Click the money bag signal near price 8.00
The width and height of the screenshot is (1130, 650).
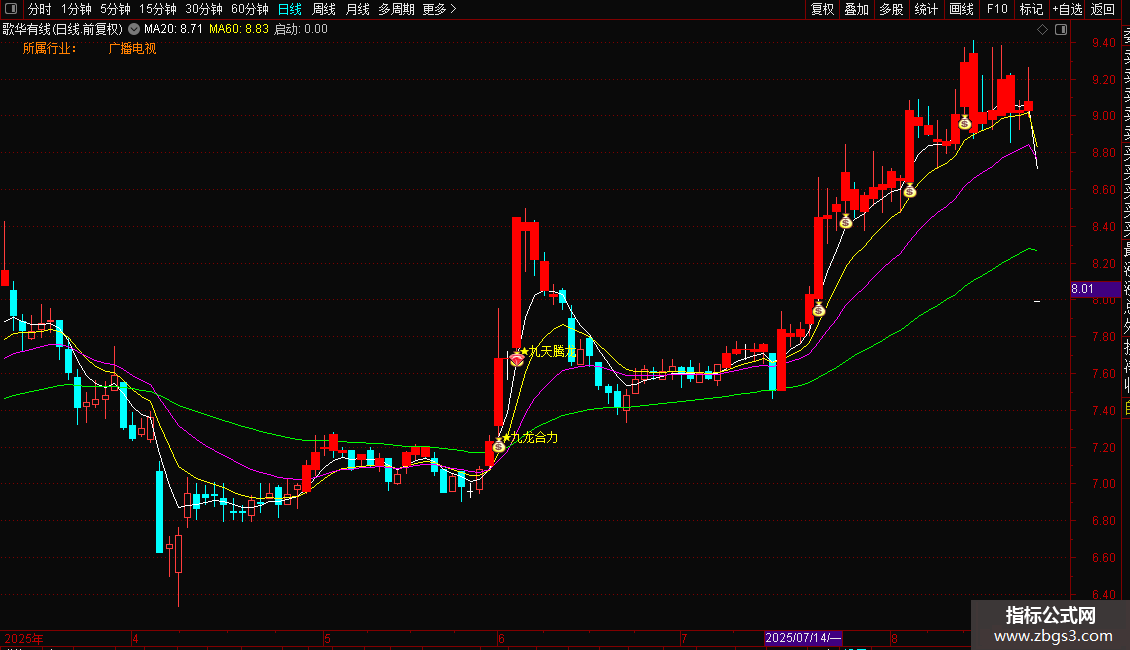[819, 309]
